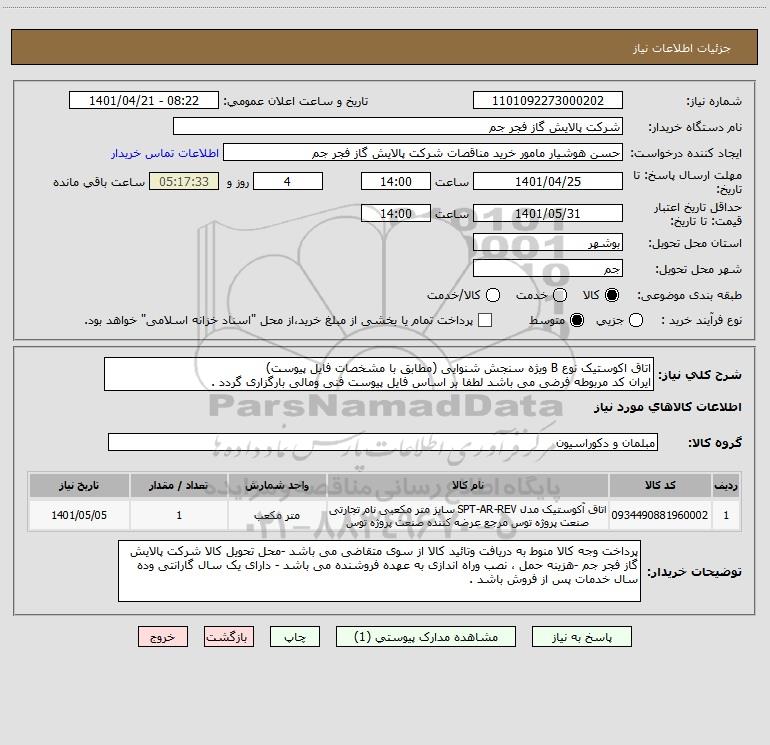The image size is (770, 745).
Task: Click the request creator name field
Action: 423,153
